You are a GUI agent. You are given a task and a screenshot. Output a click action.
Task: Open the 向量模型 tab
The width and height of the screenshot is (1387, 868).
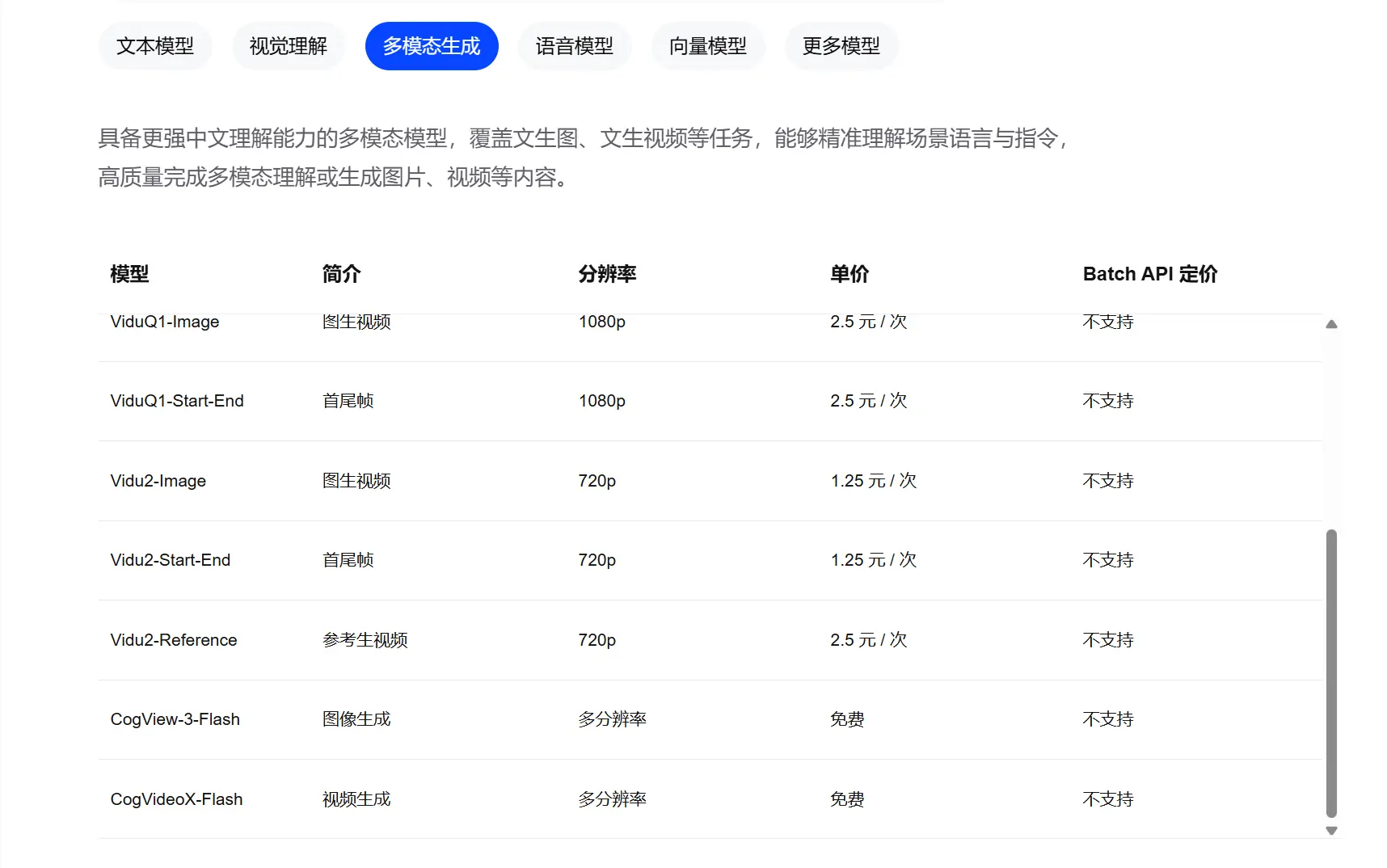tap(707, 46)
